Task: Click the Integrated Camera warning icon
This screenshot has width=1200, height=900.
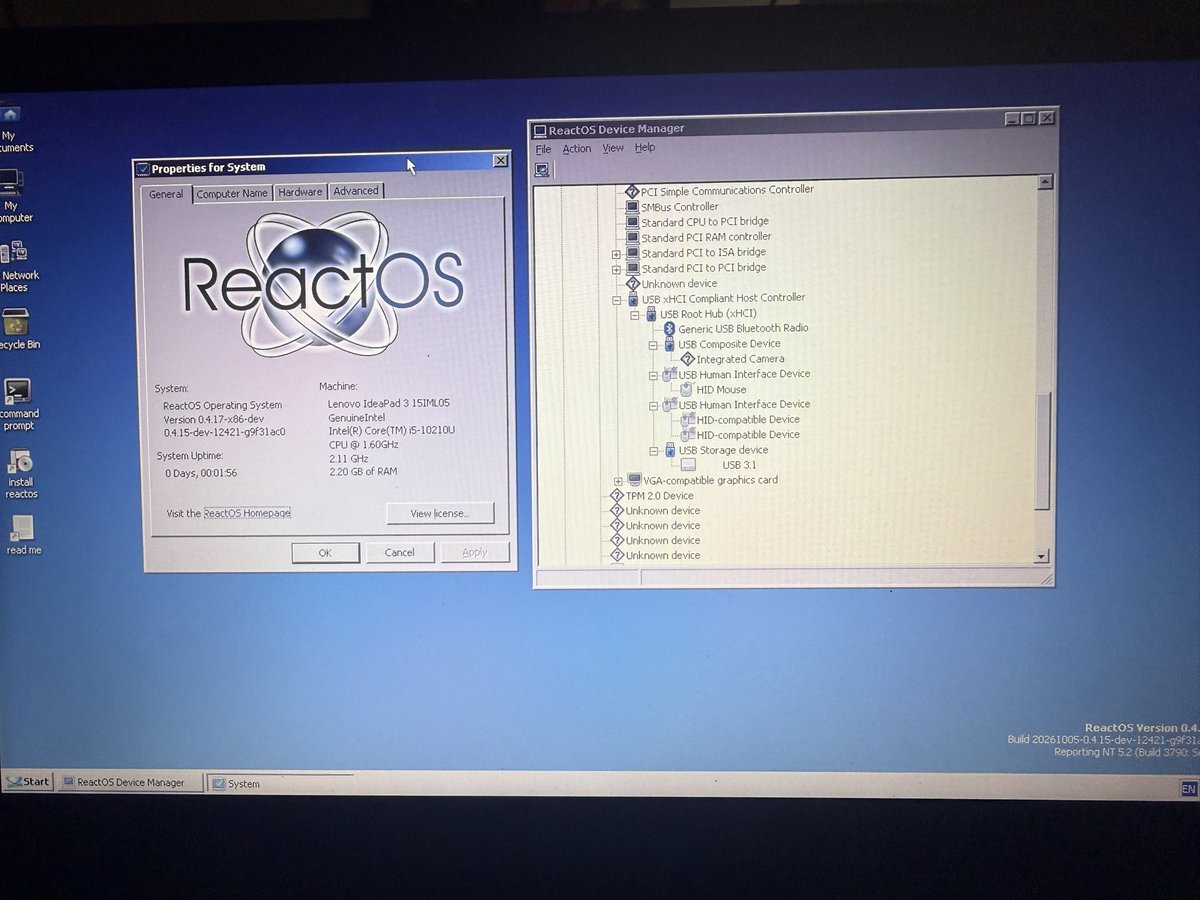Action: (687, 358)
